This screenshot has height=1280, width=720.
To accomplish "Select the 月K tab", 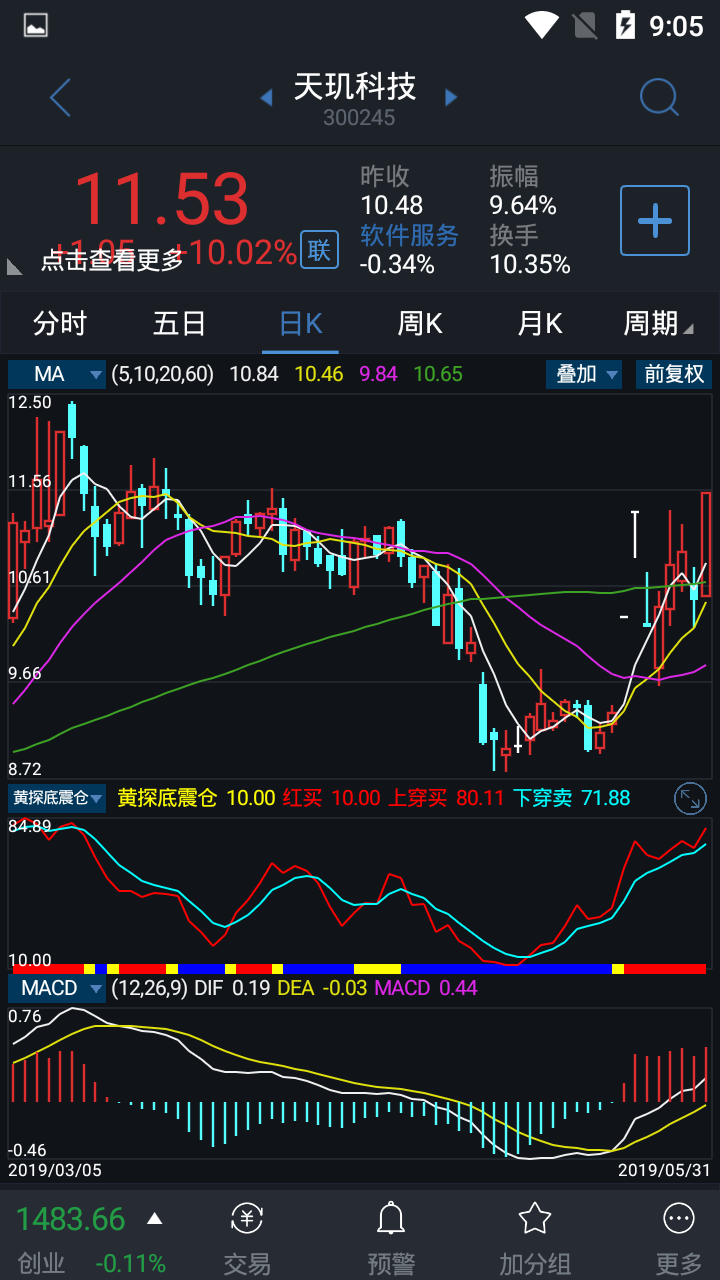I will pos(540,323).
